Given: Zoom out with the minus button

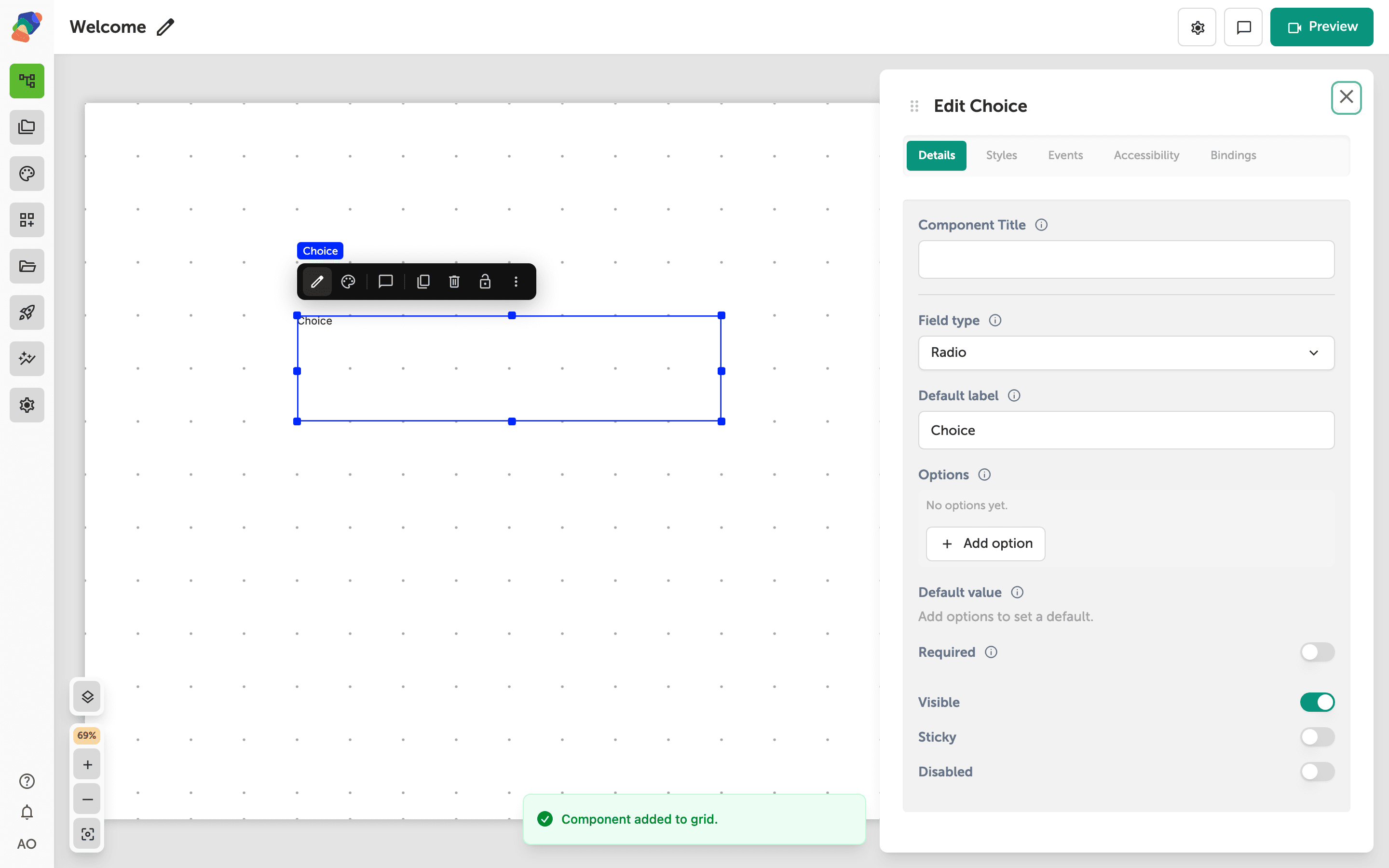Looking at the screenshot, I should (x=87, y=799).
